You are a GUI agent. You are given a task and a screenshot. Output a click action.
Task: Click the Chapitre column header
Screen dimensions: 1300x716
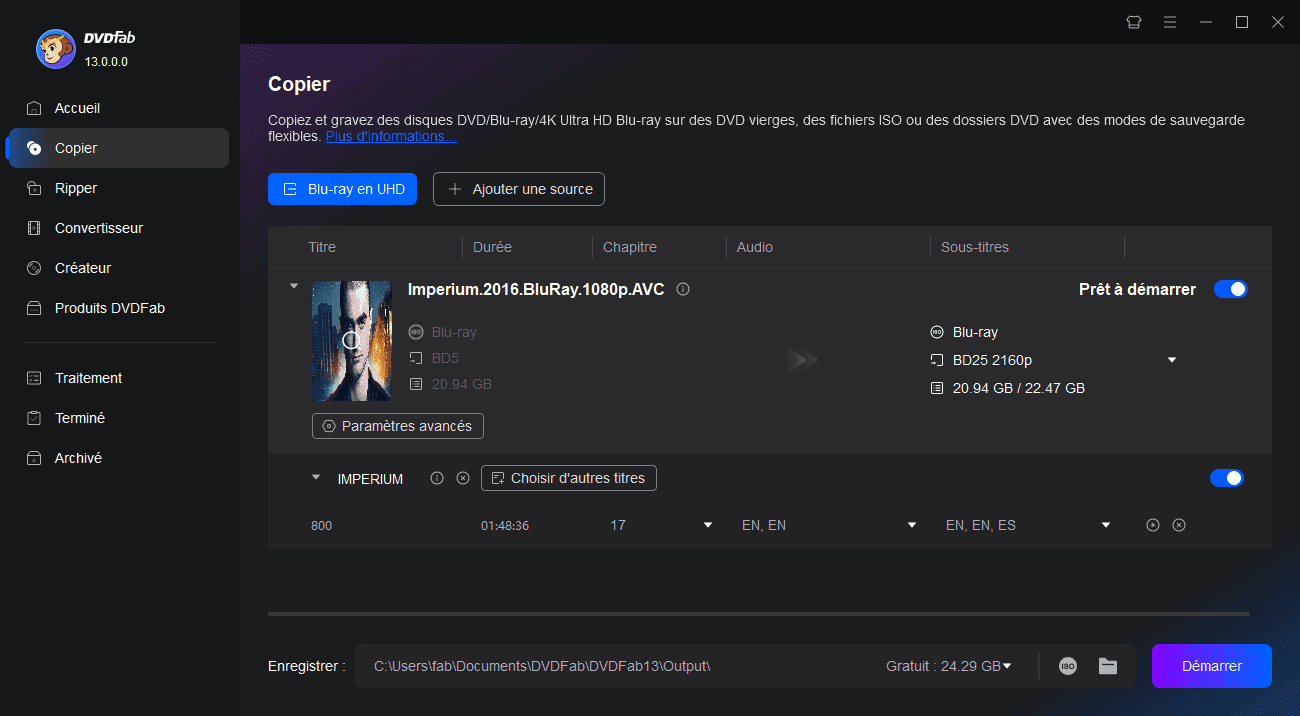point(630,247)
